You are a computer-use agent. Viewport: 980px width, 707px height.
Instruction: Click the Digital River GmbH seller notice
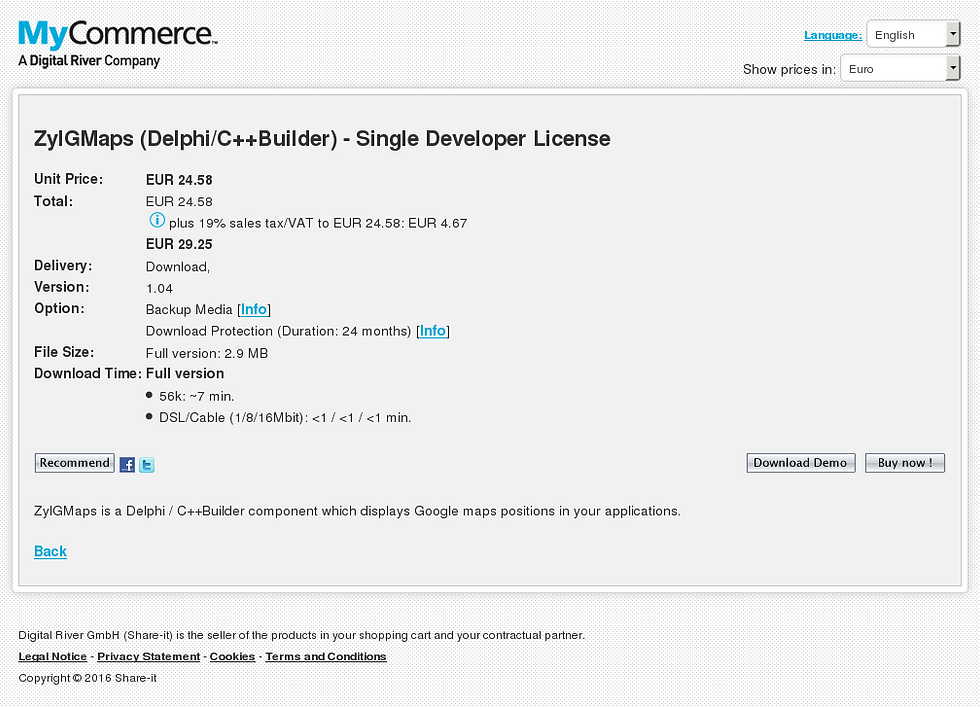coord(301,635)
